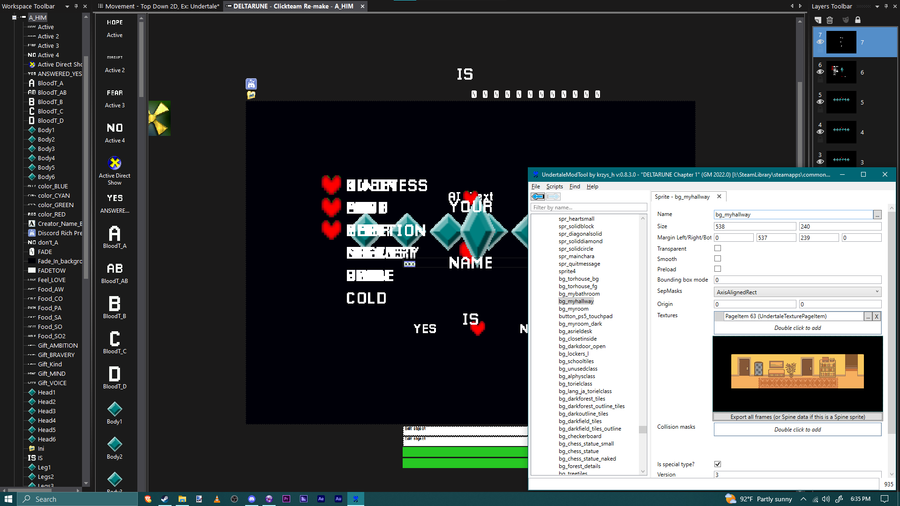Screen dimensions: 900x506
Task: Enable the Smooth checkbox
Action: point(717,259)
